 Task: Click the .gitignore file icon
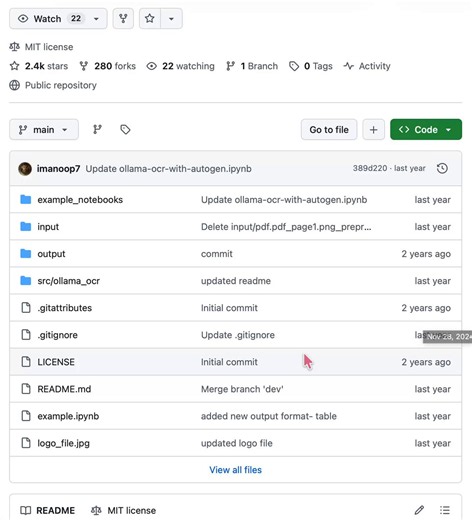click(26, 335)
